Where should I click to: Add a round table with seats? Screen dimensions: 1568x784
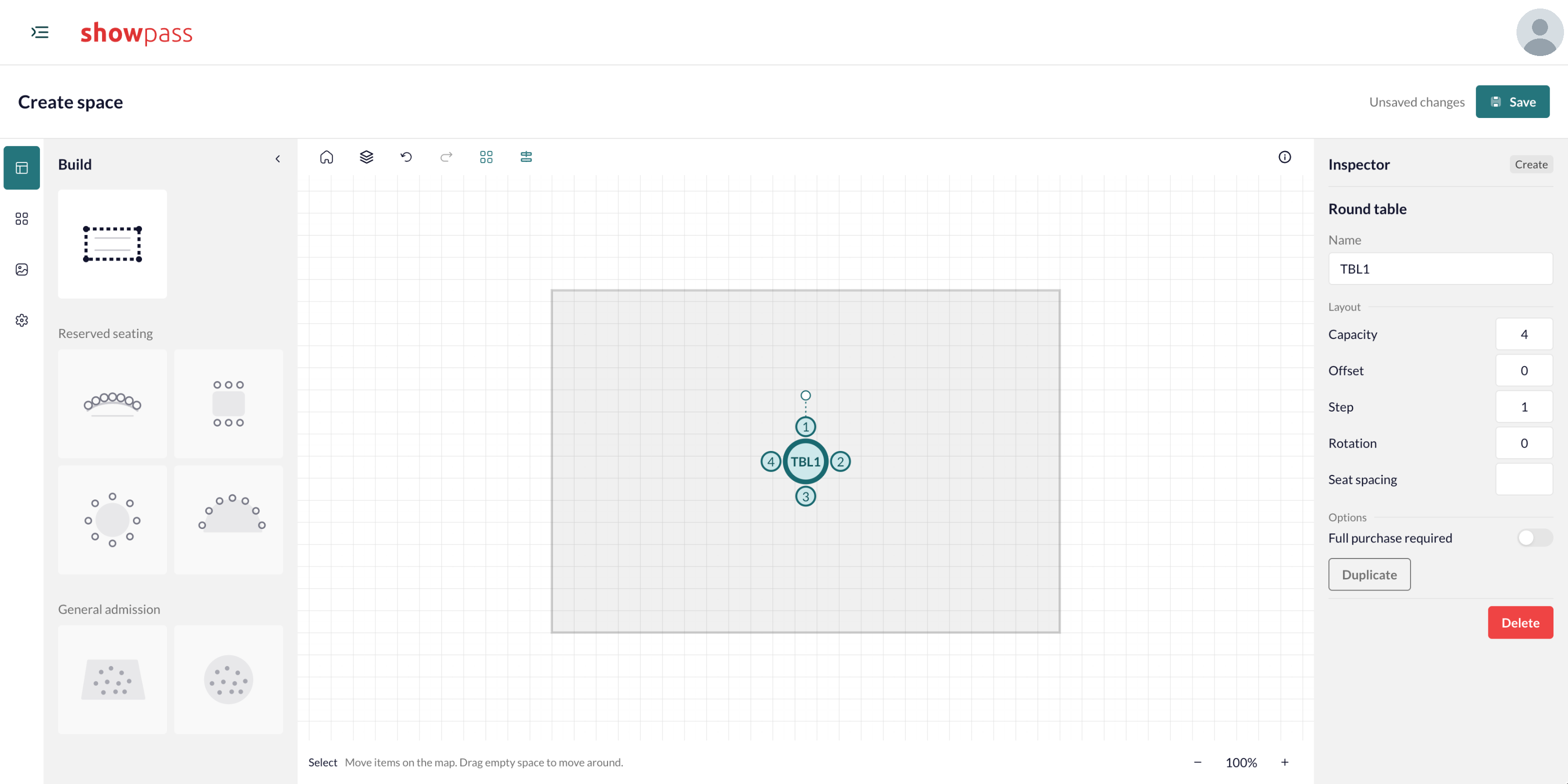(112, 520)
